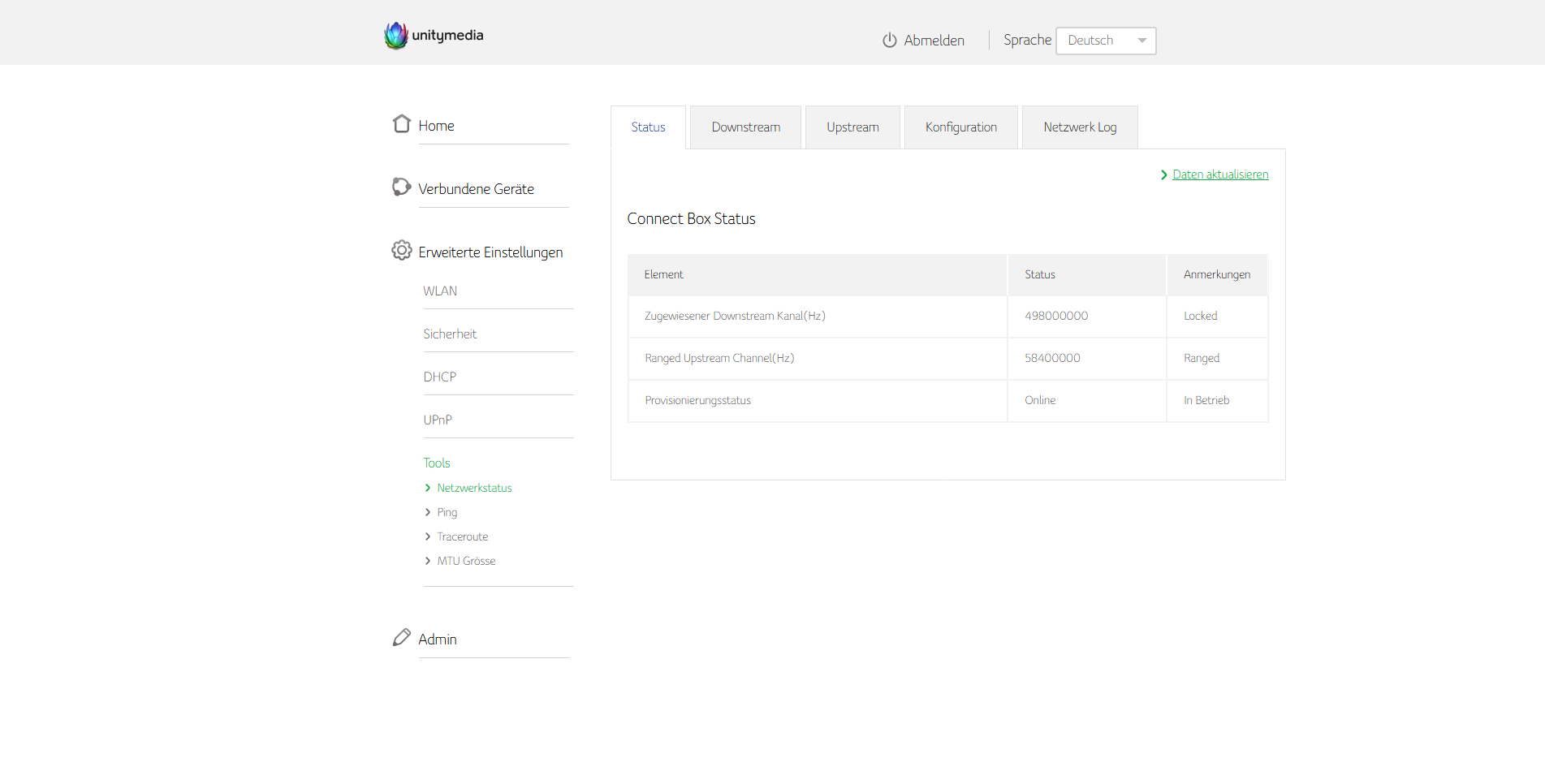
Task: Click the Element column header
Action: click(x=818, y=275)
